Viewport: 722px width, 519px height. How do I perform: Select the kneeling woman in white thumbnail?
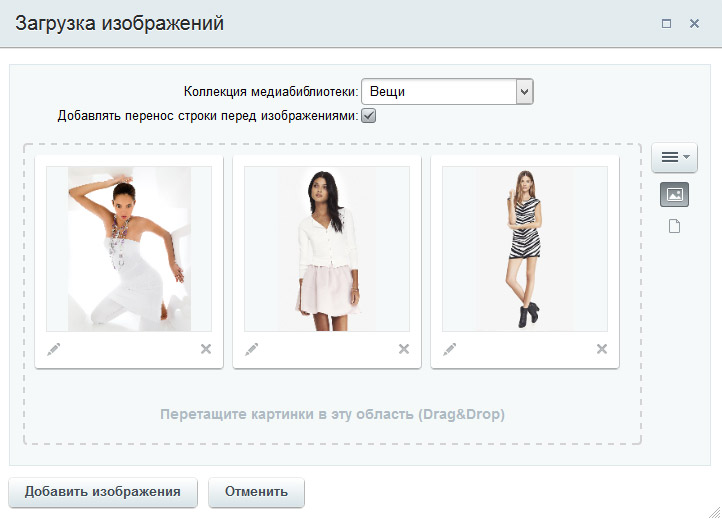pyautogui.click(x=129, y=249)
